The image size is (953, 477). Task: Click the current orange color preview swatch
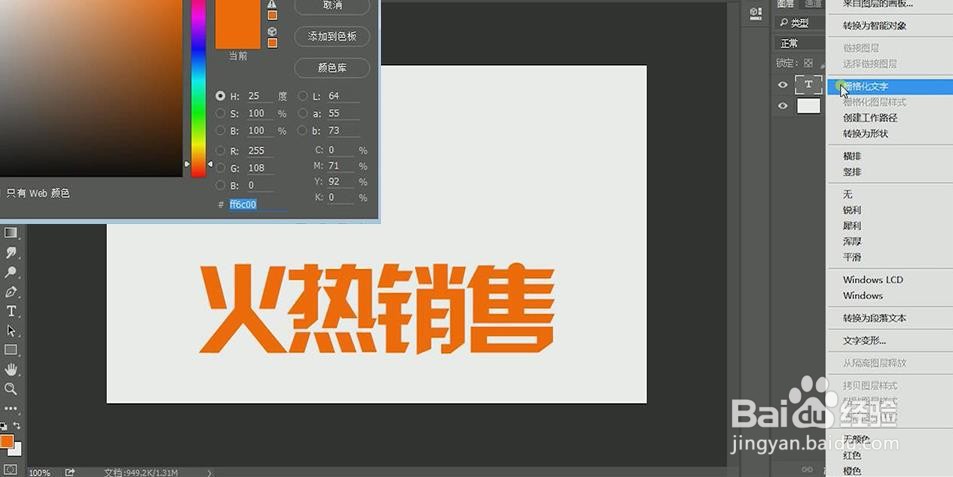click(238, 24)
